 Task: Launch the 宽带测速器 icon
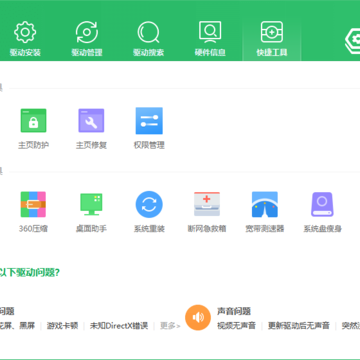(x=265, y=204)
